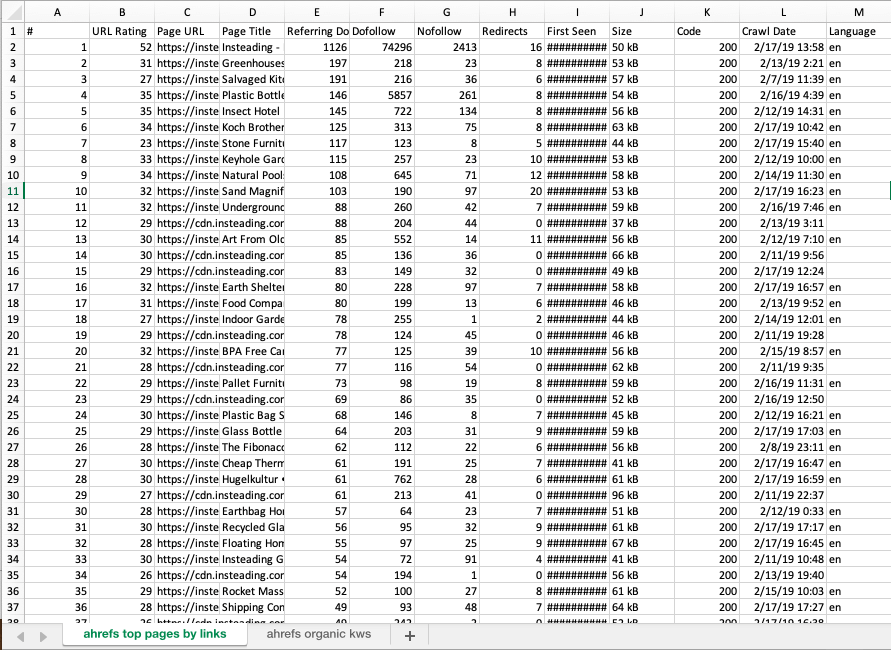Switch to 'ahrefs organic kws' sheet tab
891x650 pixels.
click(x=319, y=634)
